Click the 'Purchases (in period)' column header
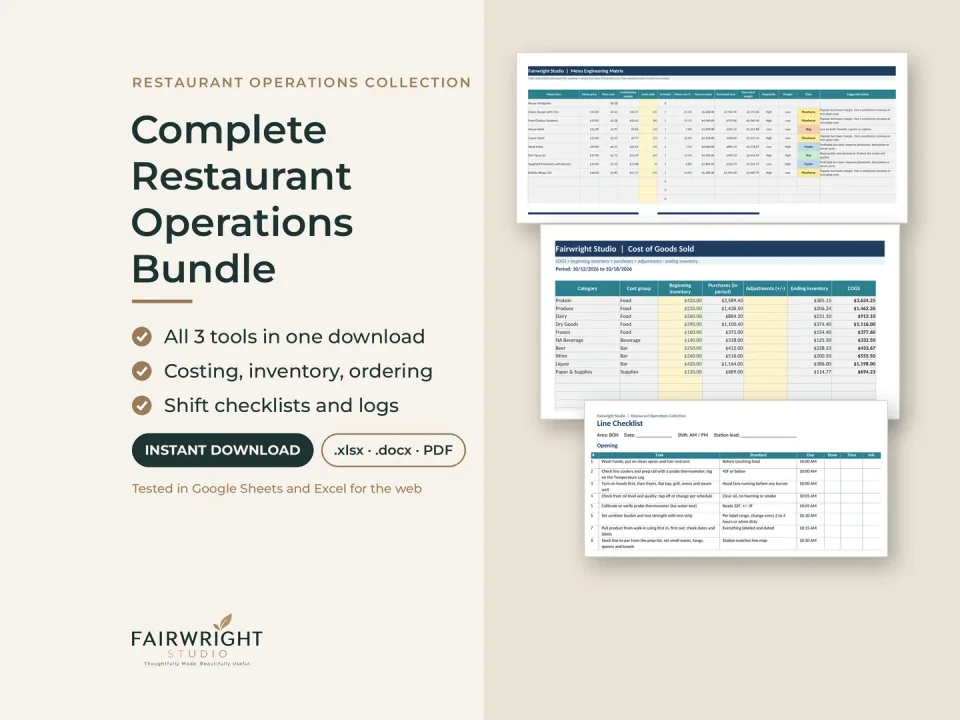The height and width of the screenshot is (720, 960). (722, 288)
